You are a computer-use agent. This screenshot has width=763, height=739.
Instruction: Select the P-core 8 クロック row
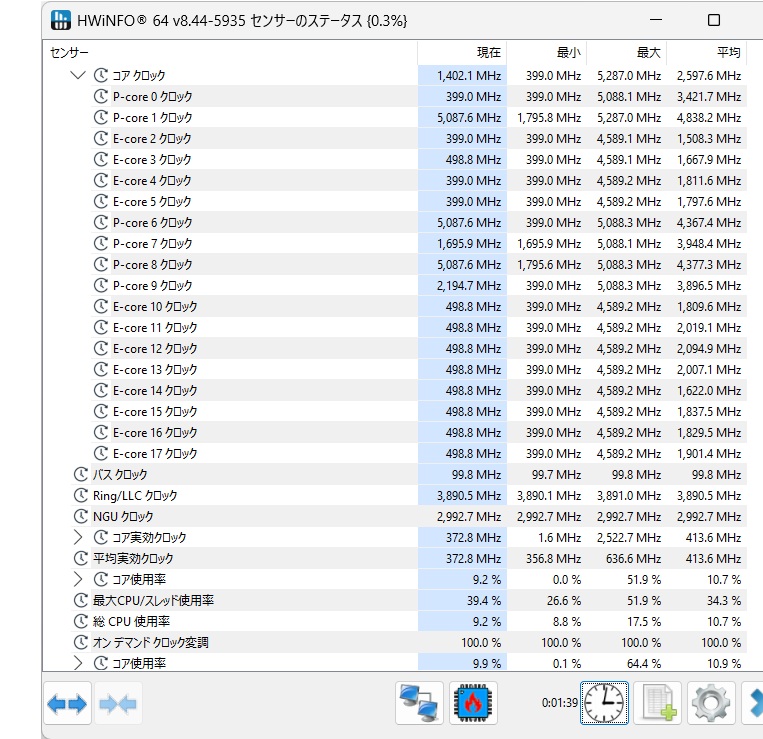418,265
